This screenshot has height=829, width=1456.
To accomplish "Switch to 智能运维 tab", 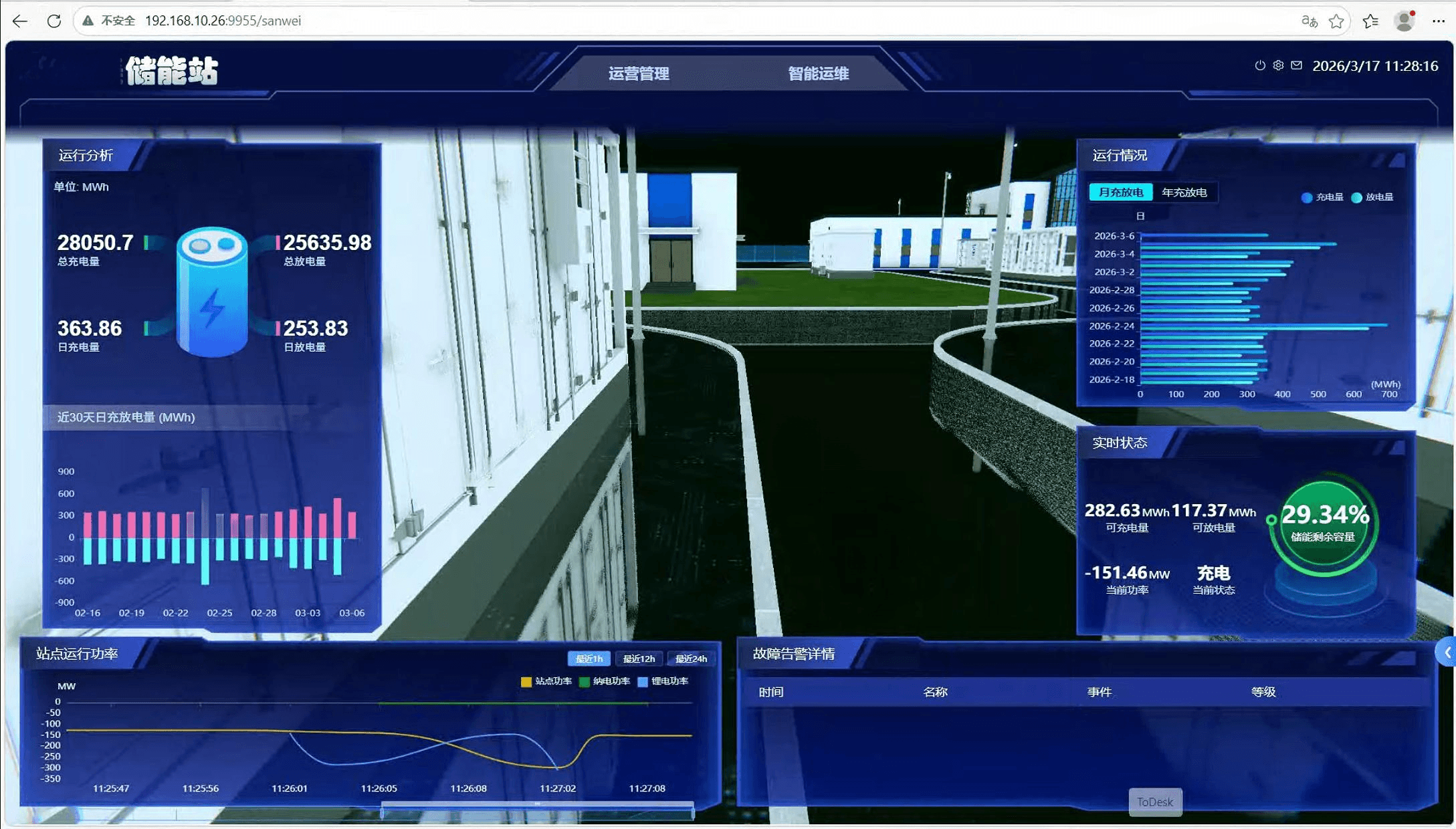I will click(818, 74).
